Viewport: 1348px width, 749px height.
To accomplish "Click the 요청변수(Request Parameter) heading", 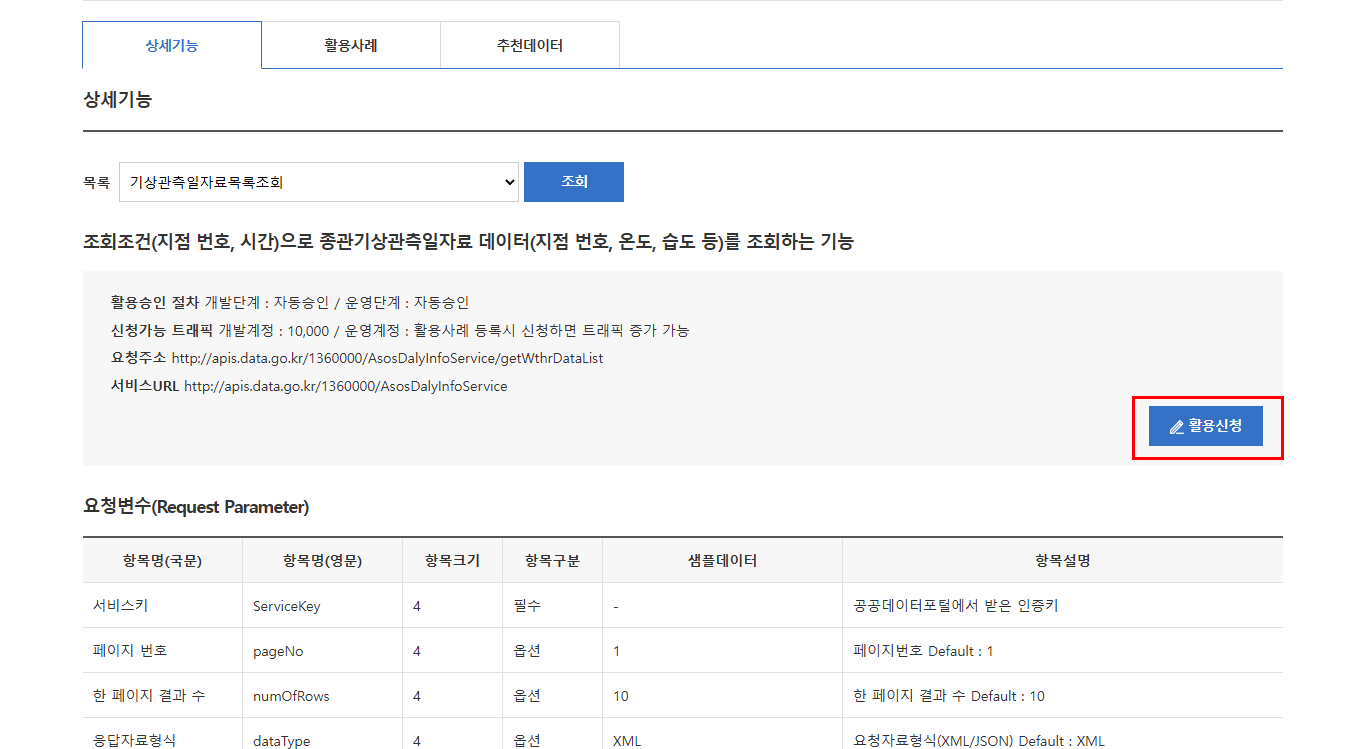I will (x=196, y=507).
